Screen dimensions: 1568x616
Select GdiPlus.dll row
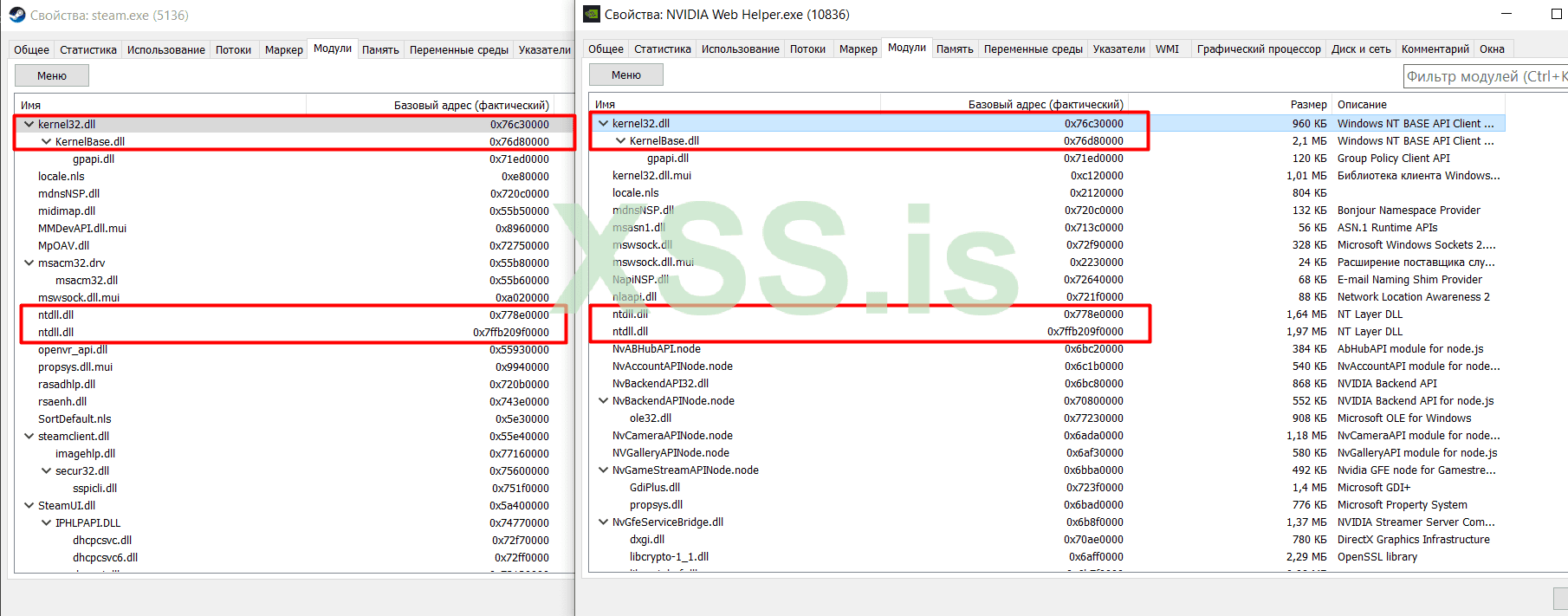click(1046, 487)
